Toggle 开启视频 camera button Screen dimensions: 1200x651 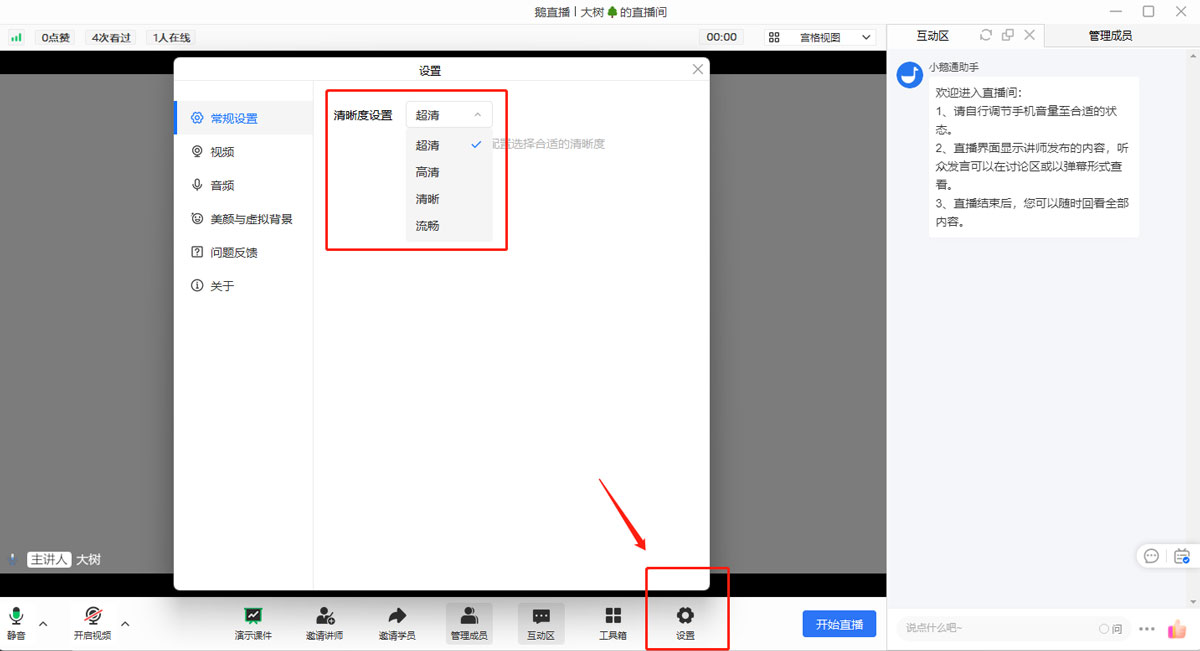92,616
